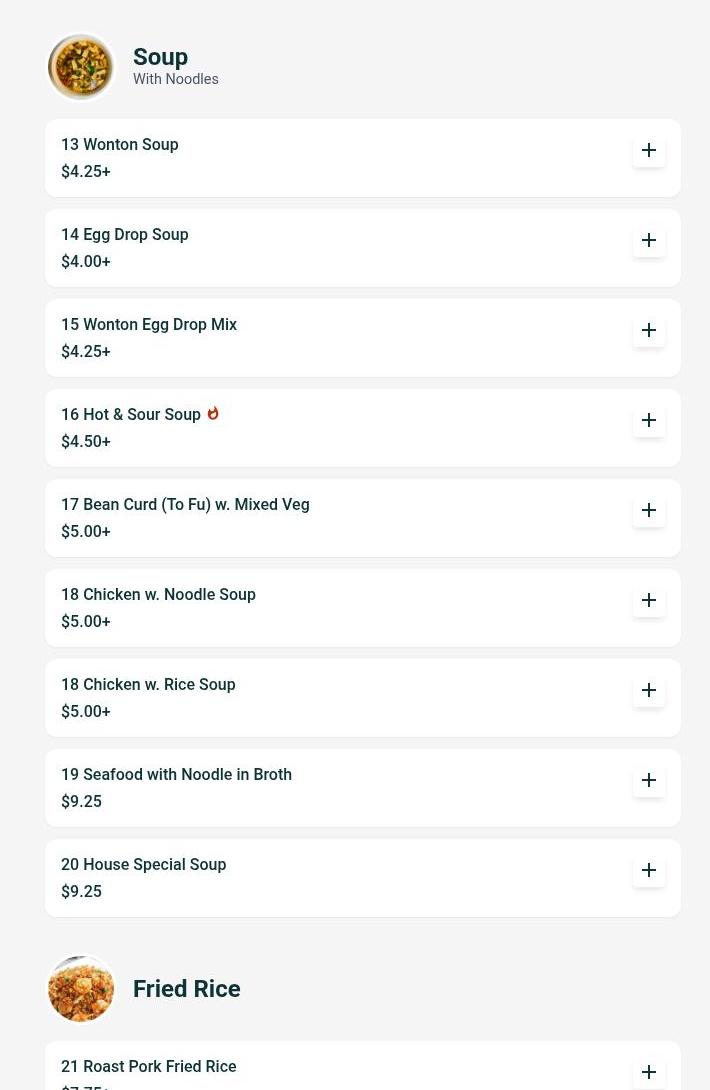Select the Fried Rice section heading
This screenshot has width=710, height=1090.
(186, 989)
